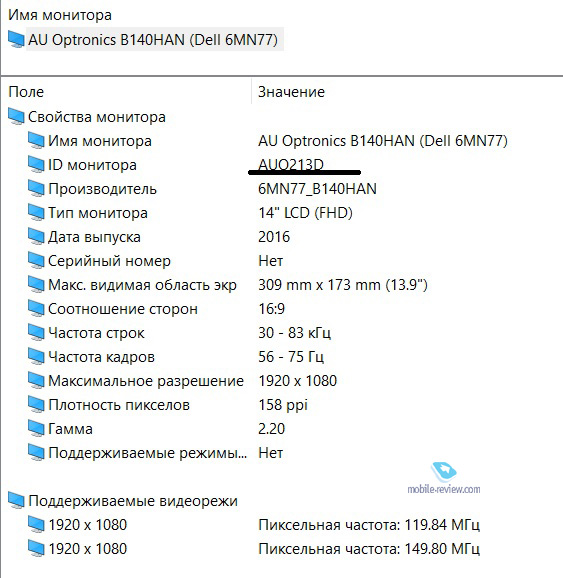The image size is (563, 578).
Task: Select Пиксельная частота: 149.80 МГц value
Action: coord(369,549)
